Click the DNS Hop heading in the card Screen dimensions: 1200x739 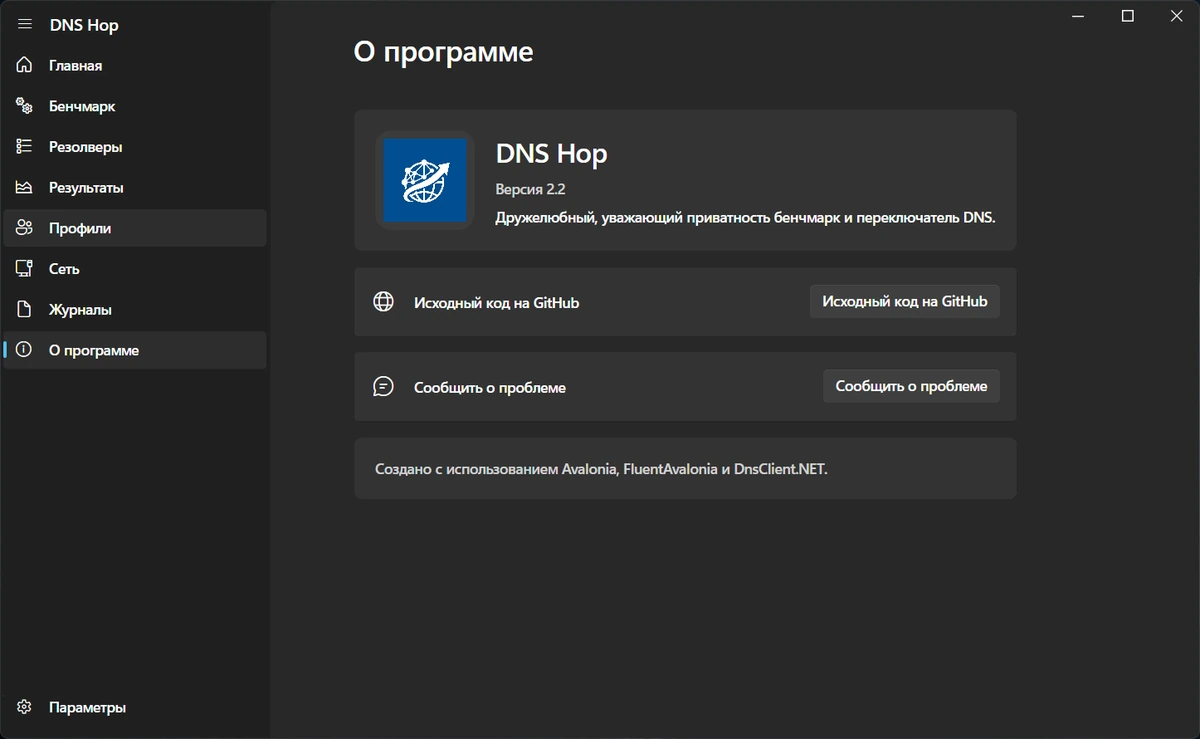(x=551, y=153)
